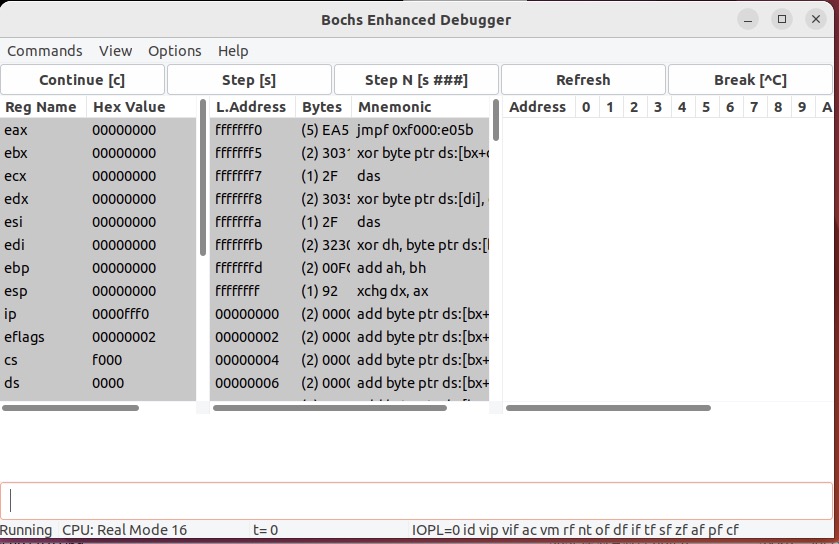Select the jmpf 0xf000:e05b instruction
The height and width of the screenshot is (544, 839).
click(x=349, y=130)
